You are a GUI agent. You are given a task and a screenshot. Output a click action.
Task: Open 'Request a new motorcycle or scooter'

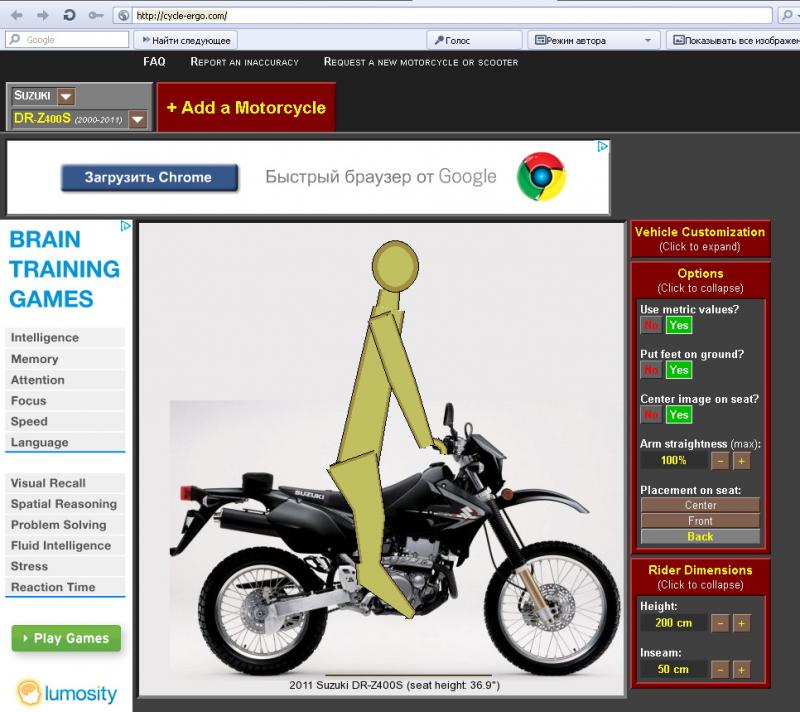pyautogui.click(x=421, y=62)
